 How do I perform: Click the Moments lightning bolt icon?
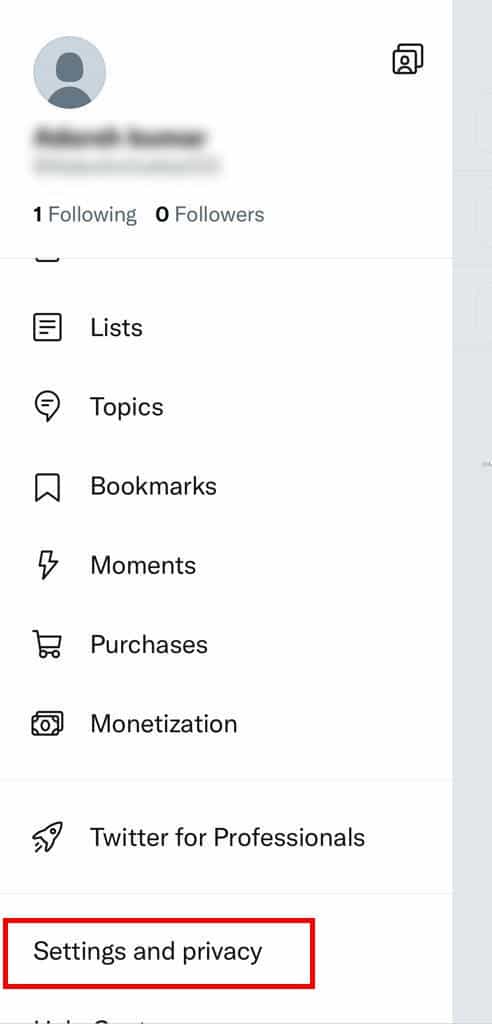pos(47,565)
